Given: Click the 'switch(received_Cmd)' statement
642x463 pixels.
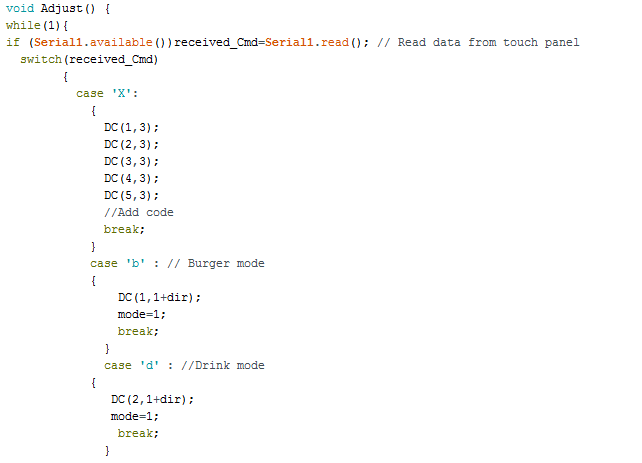Looking at the screenshot, I should 89,60.
